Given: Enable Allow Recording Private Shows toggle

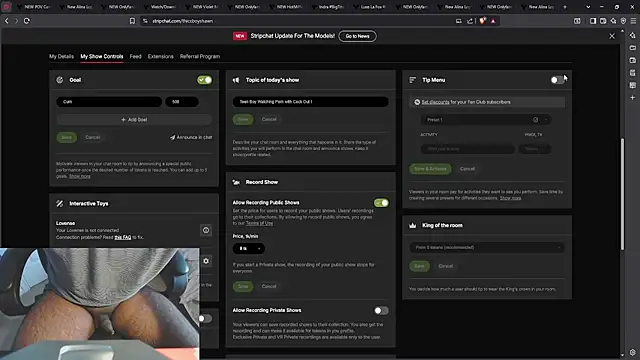Looking at the screenshot, I should point(381,311).
